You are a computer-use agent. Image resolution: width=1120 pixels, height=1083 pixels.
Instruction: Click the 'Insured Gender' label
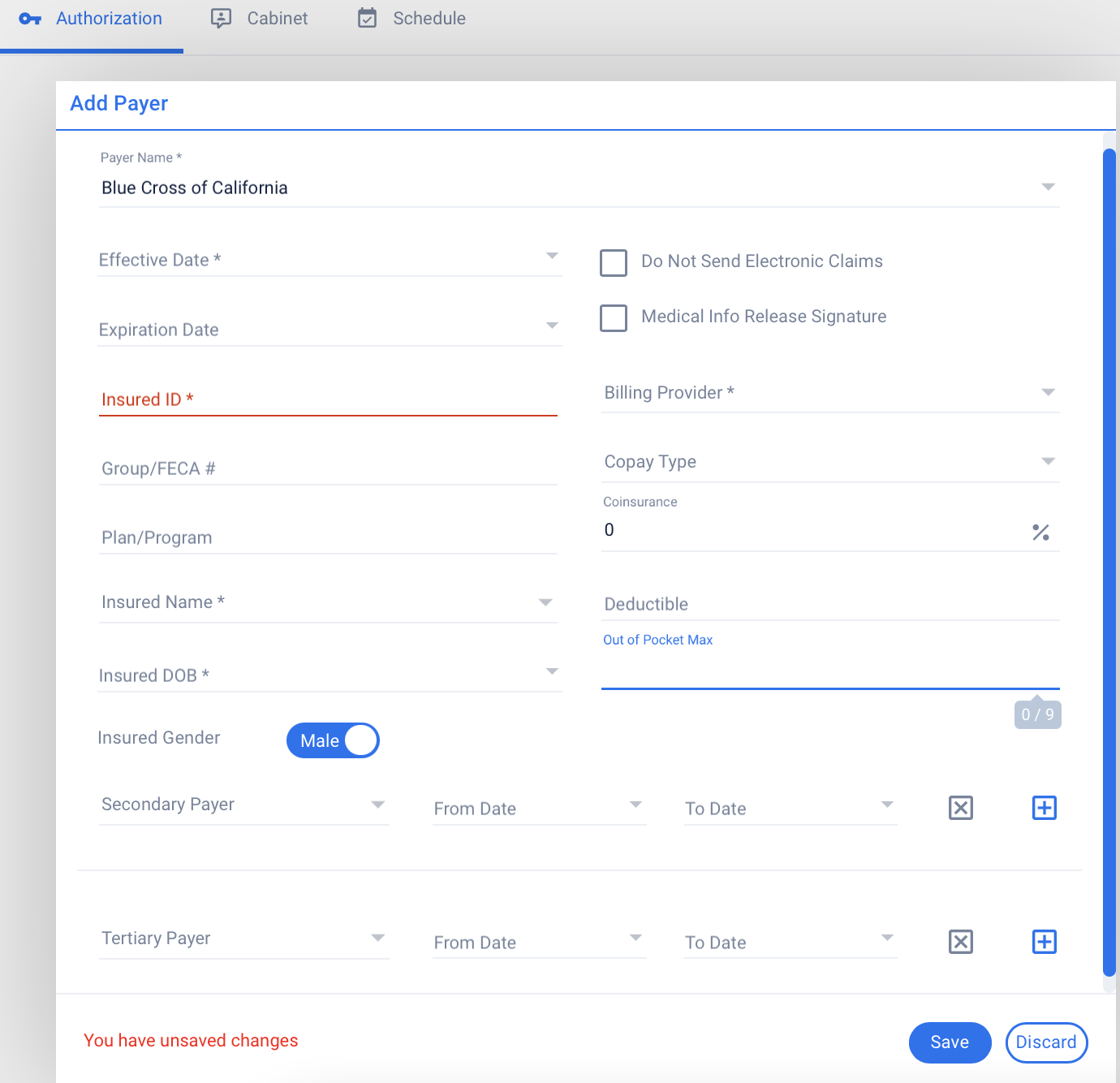pyautogui.click(x=159, y=738)
